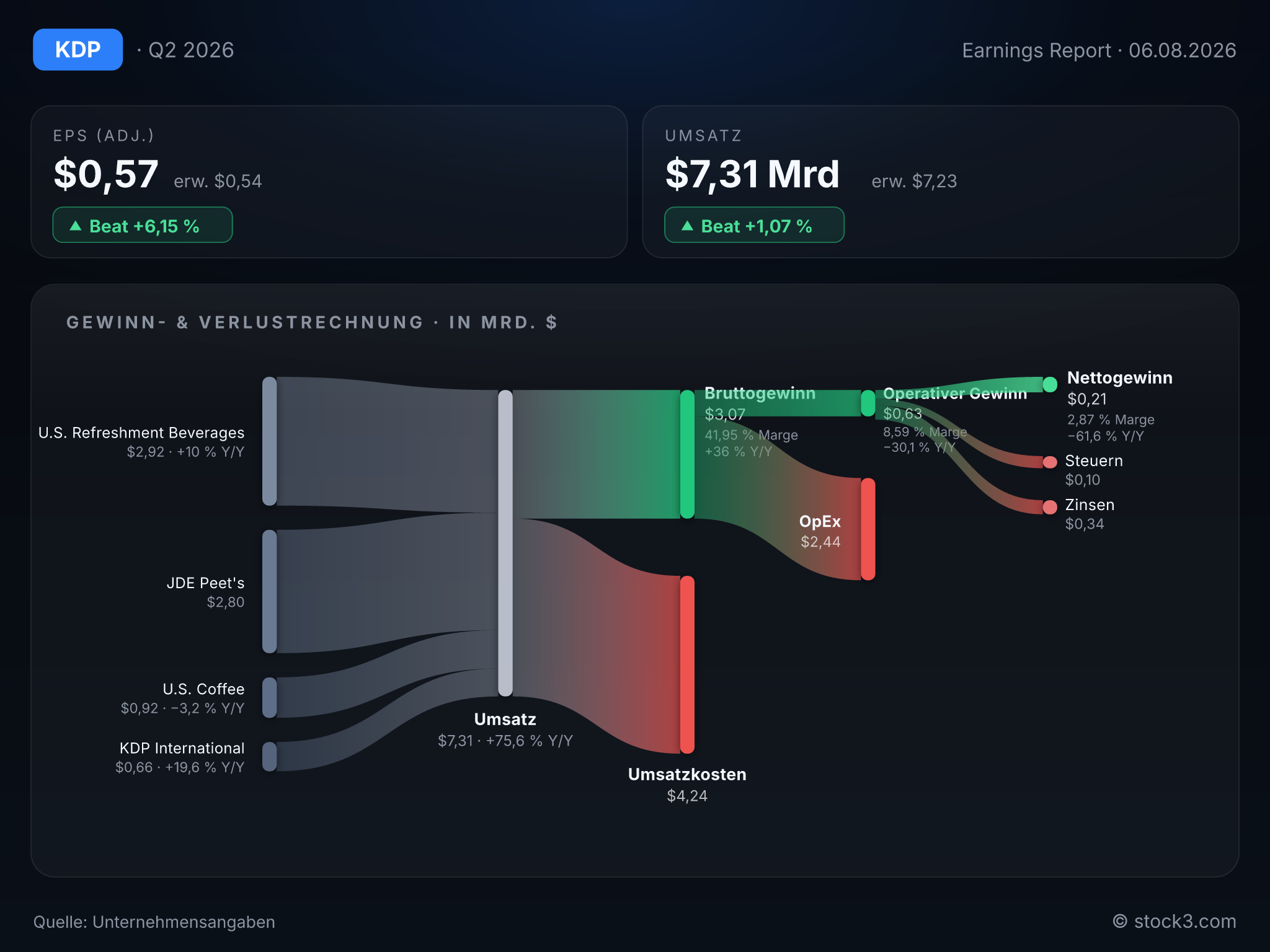The image size is (1270, 952).
Task: Click the $0,66 · +19,6 % Y/Y value
Action: pyautogui.click(x=180, y=767)
